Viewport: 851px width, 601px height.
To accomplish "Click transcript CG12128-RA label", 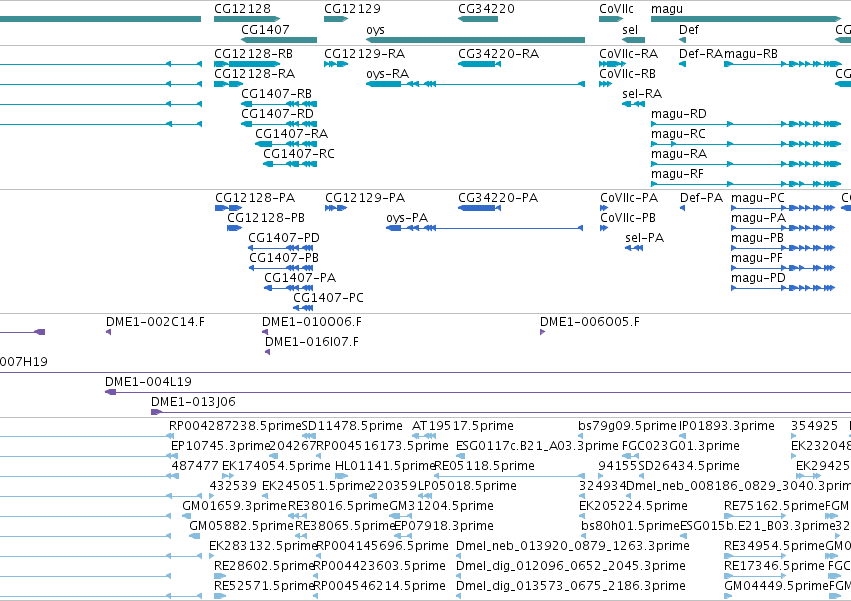I will click(x=255, y=74).
